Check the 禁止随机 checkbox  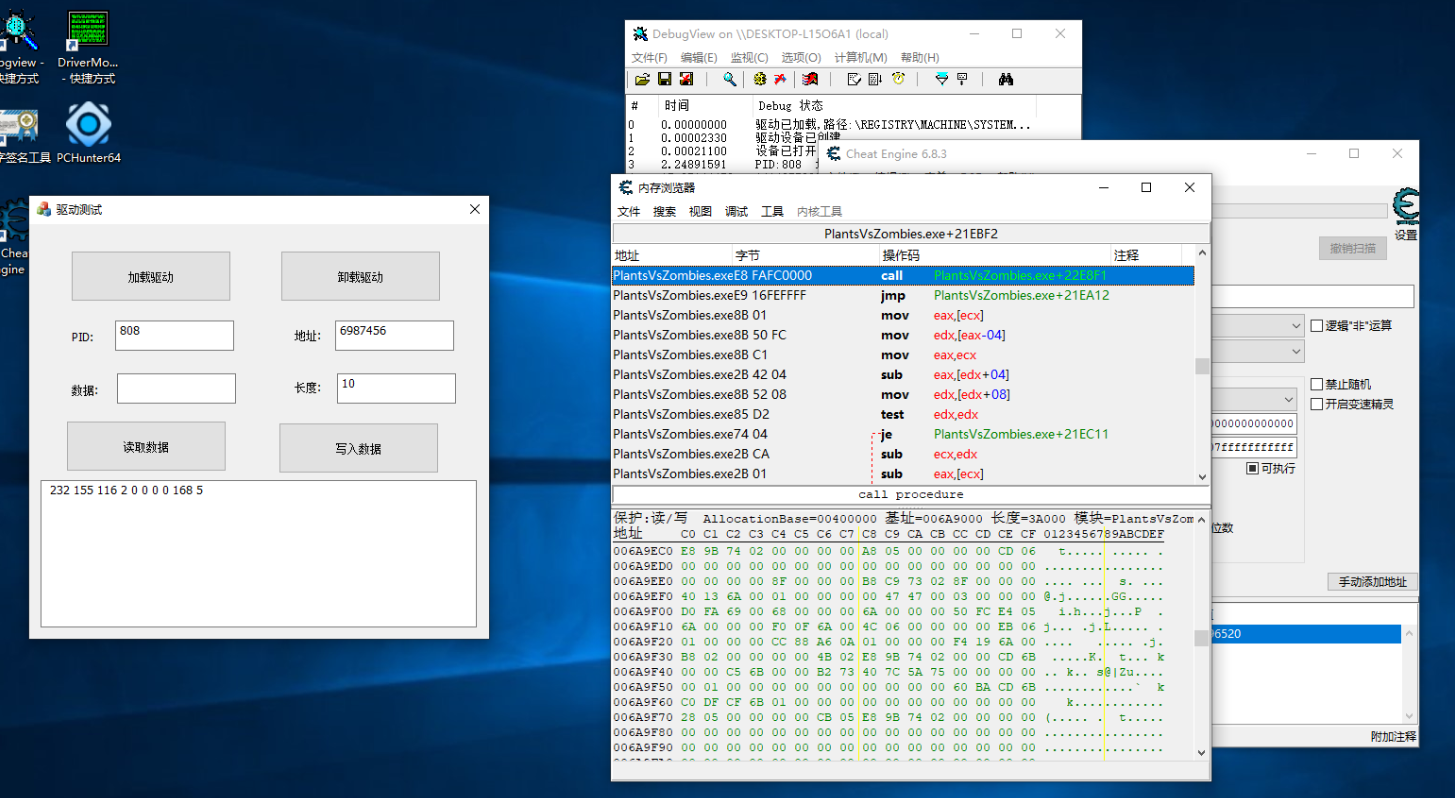click(1316, 384)
